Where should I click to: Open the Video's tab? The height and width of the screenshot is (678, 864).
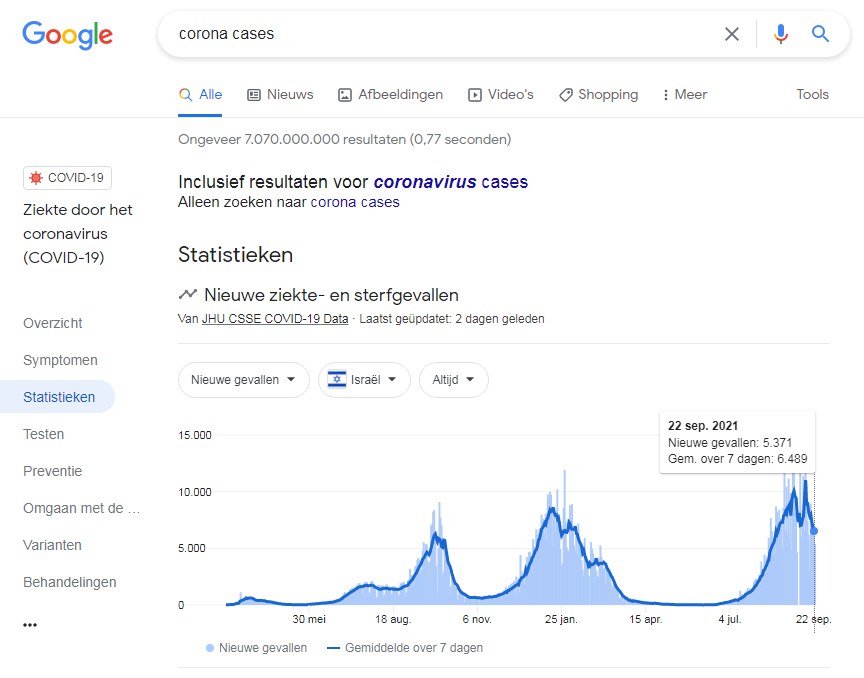point(501,95)
